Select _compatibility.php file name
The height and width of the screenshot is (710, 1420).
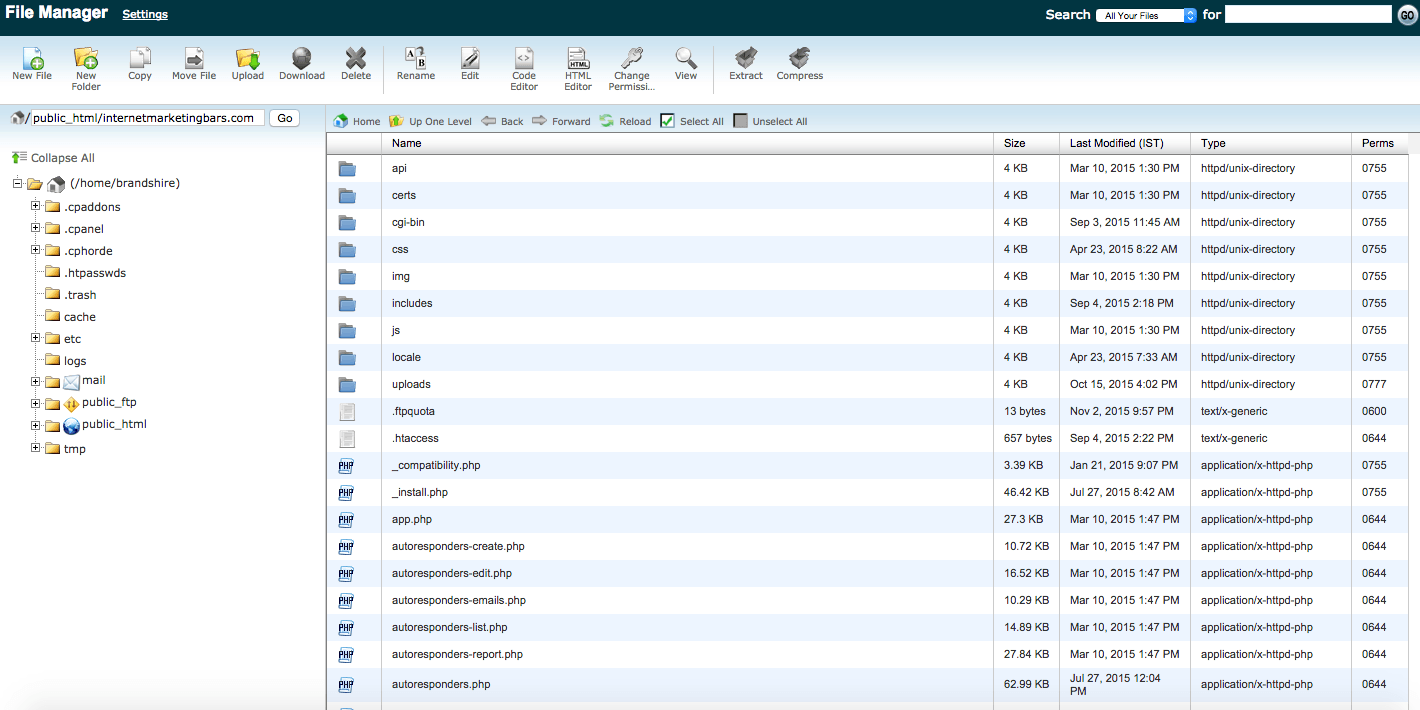click(436, 465)
